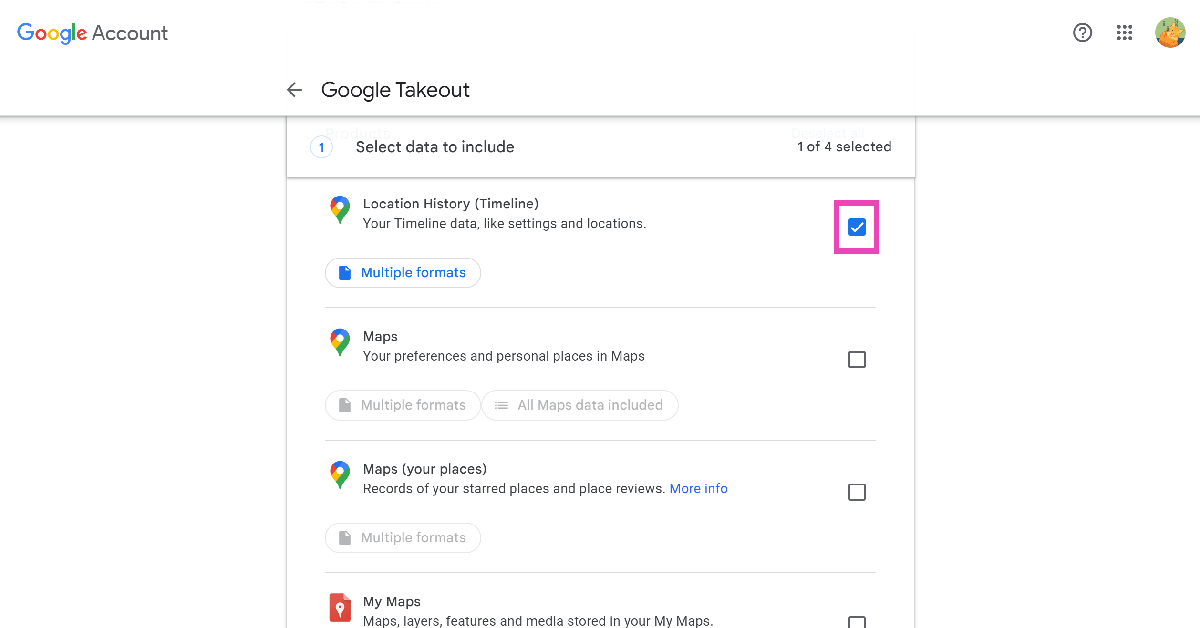Screen dimensions: 1200x628
Task: Tick the Maps (your places) checkbox
Action: (x=857, y=492)
